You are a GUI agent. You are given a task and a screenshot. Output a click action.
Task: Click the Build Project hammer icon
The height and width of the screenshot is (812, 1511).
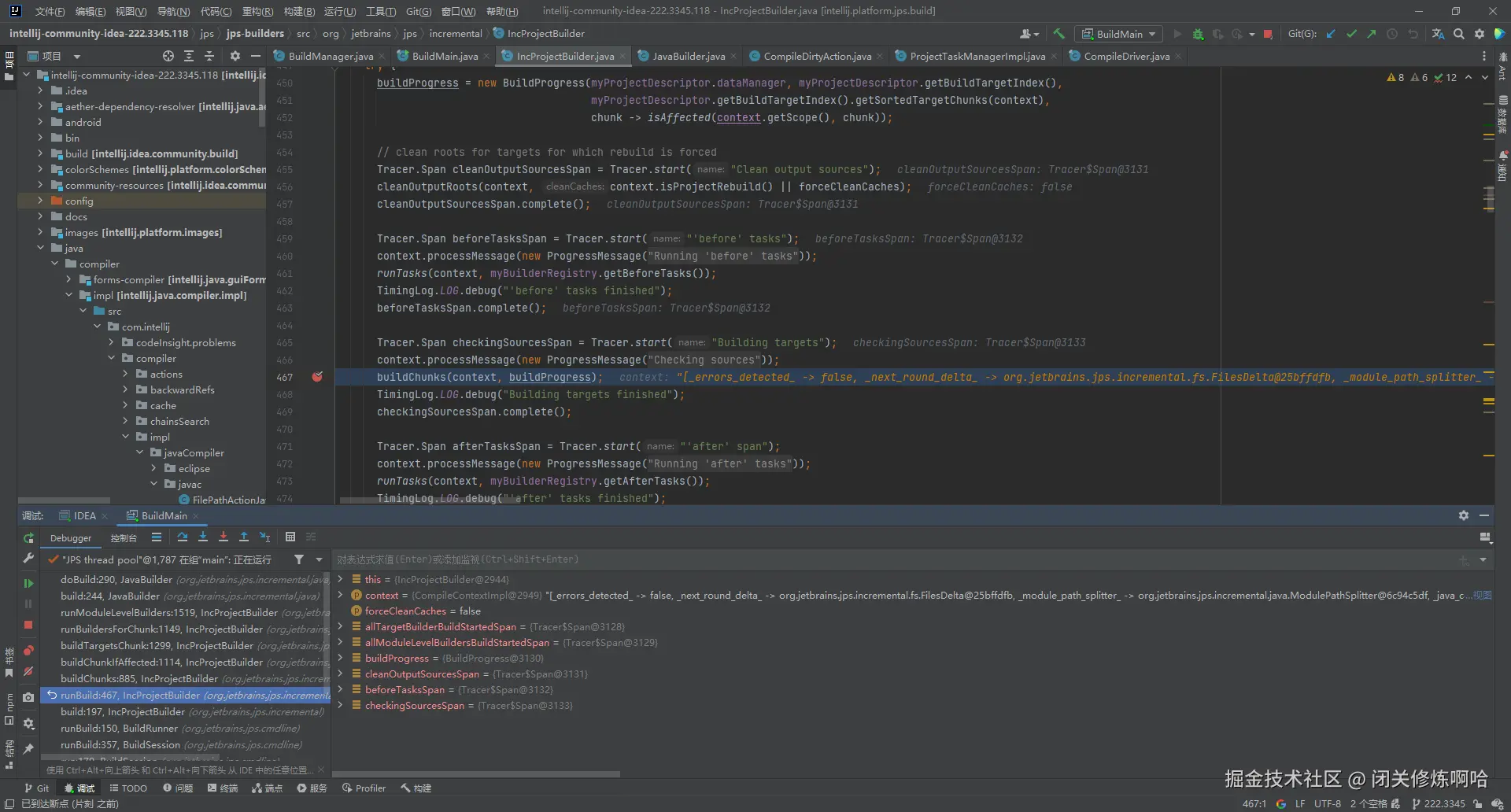[x=1059, y=34]
